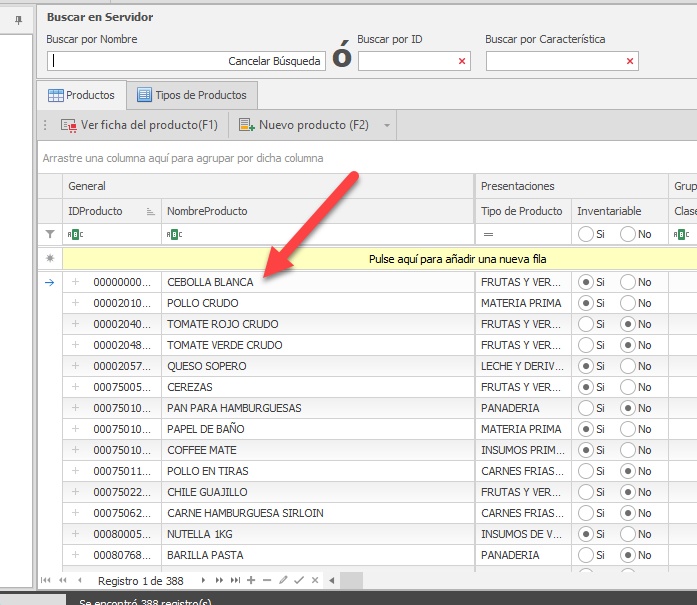Go to last record in navigator
Screen dimensions: 697x605
tap(235, 580)
